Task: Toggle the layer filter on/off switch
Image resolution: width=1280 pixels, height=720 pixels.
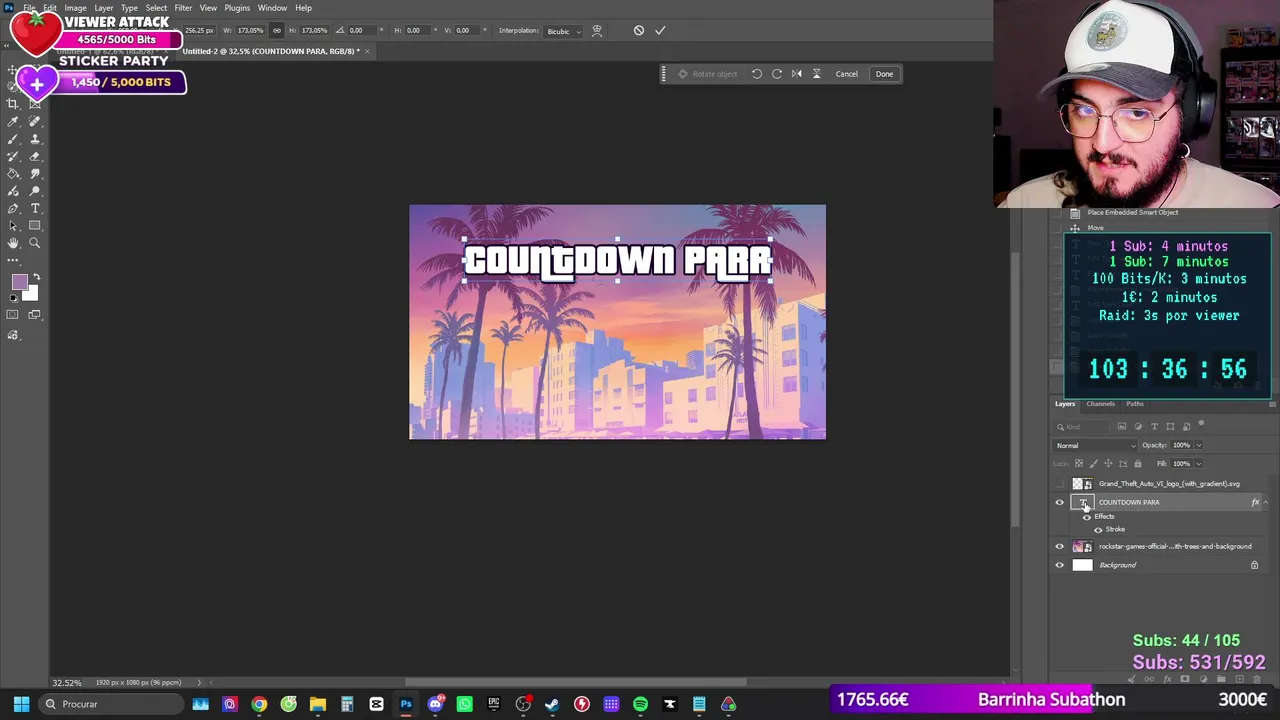Action: point(1201,425)
